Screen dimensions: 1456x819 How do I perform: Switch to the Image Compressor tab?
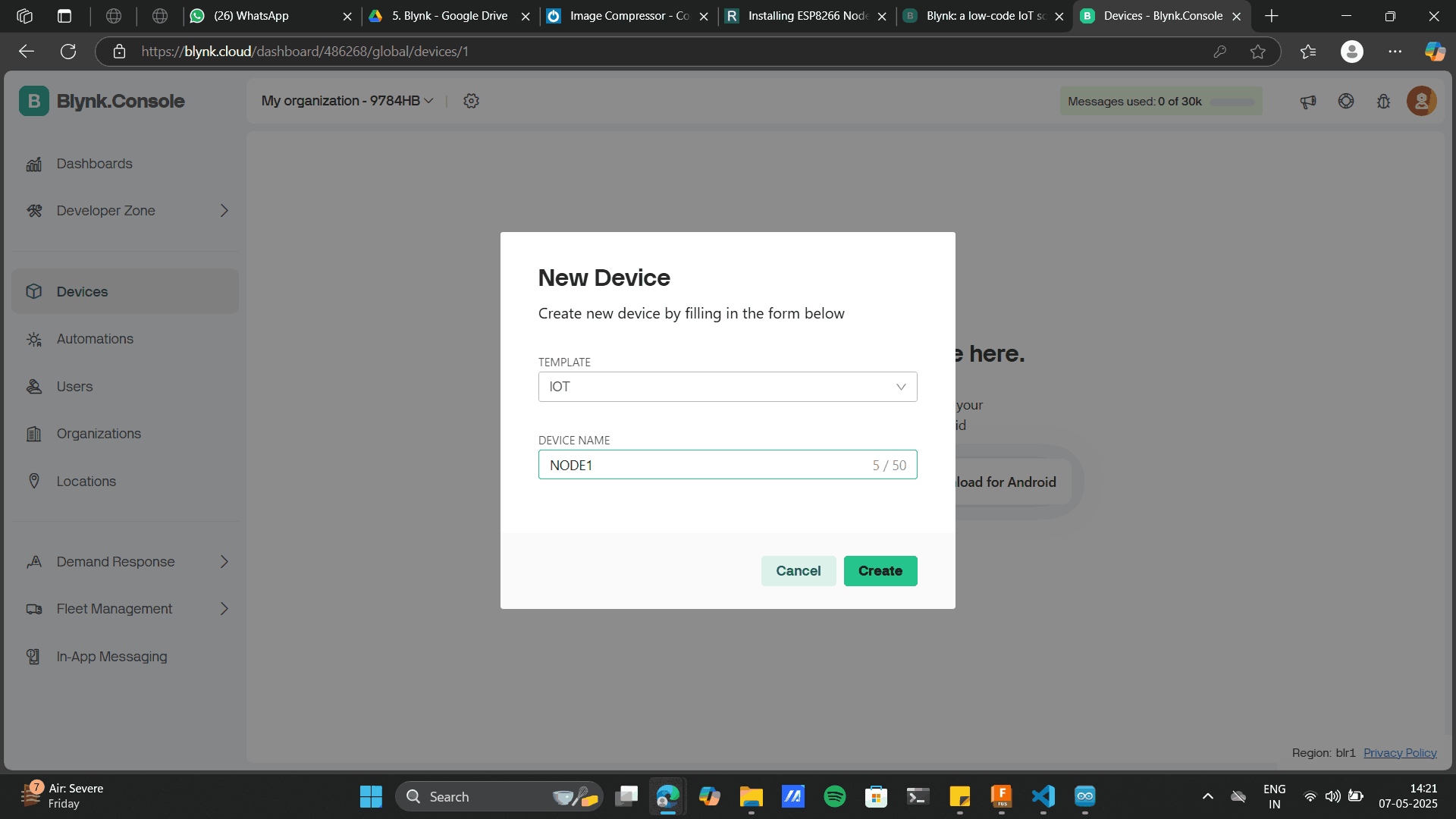(x=628, y=16)
